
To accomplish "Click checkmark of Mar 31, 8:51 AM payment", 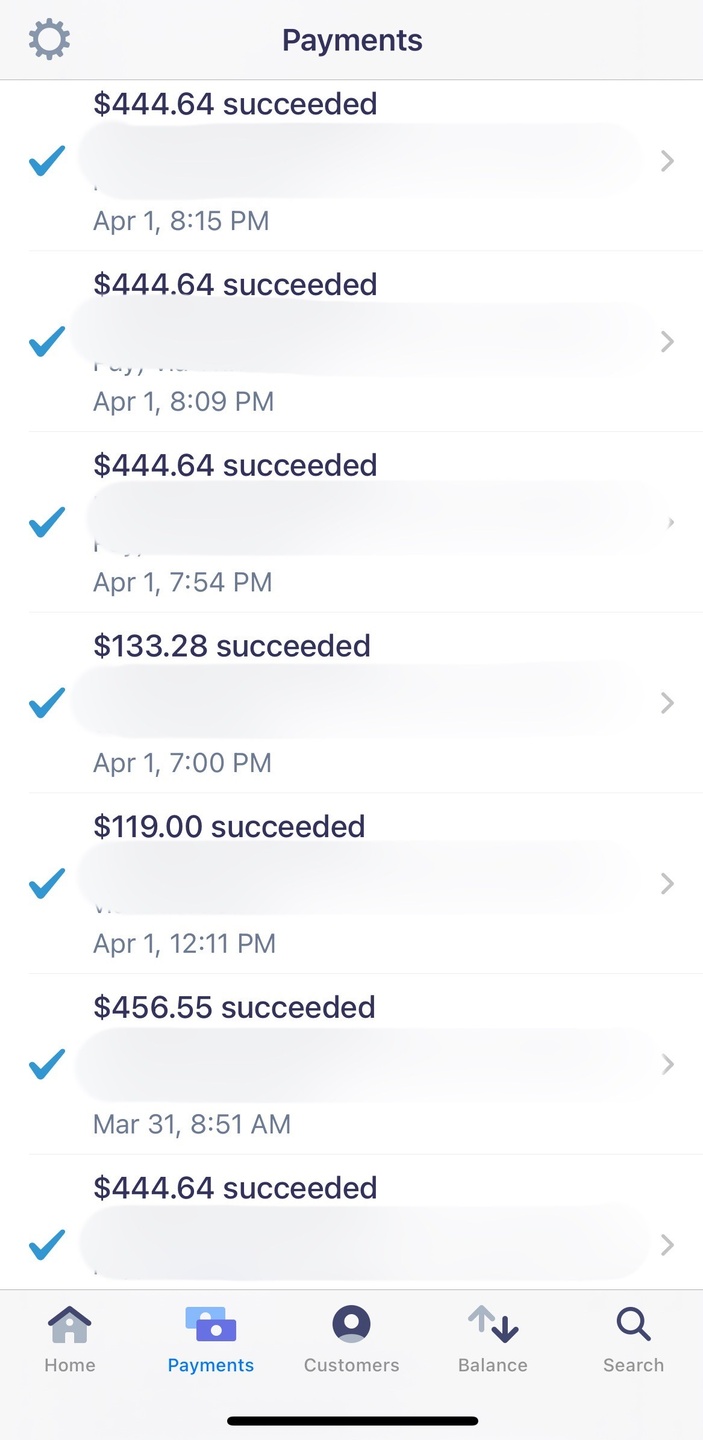I will (47, 1065).
